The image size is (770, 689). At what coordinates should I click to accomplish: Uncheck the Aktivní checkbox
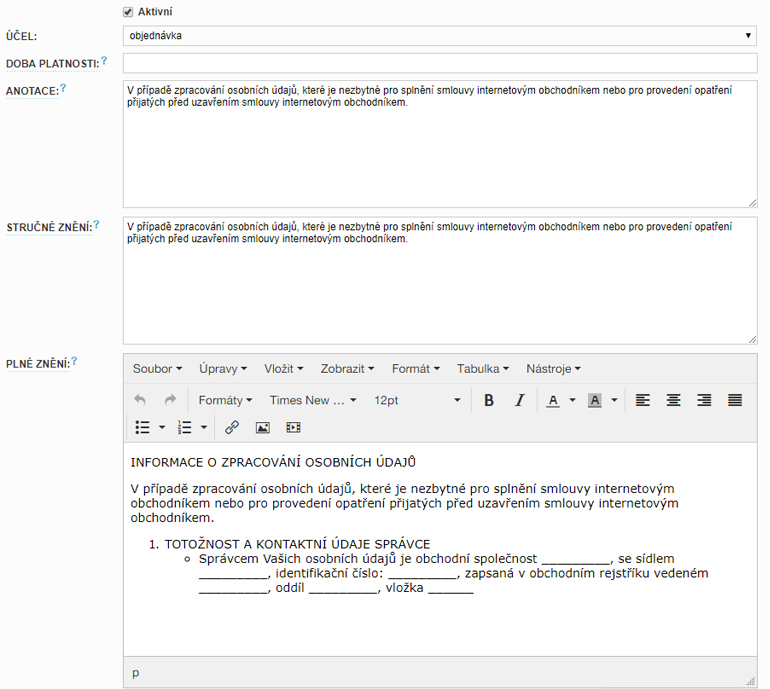[128, 12]
